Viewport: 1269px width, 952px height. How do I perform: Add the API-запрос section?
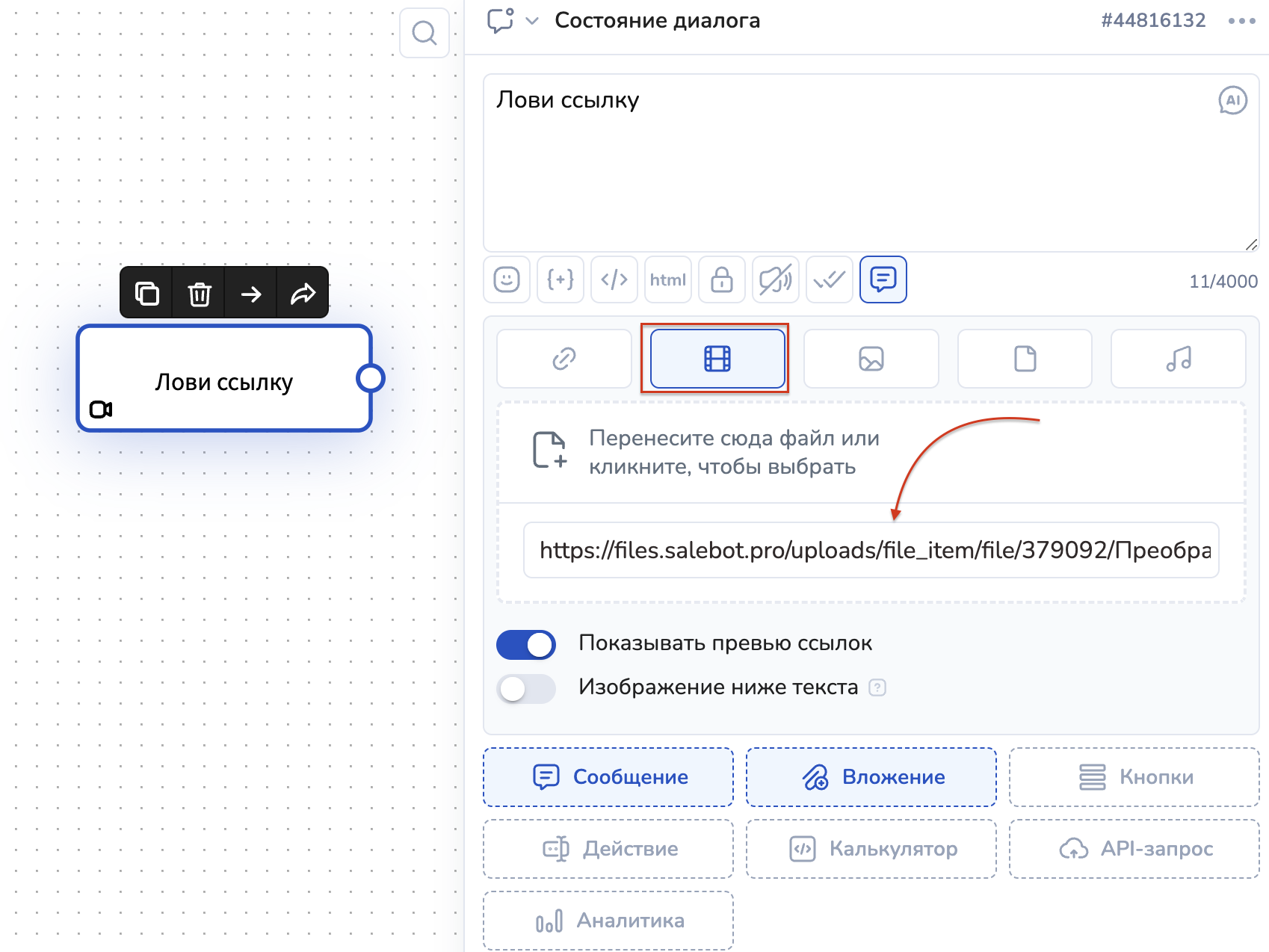[1134, 849]
